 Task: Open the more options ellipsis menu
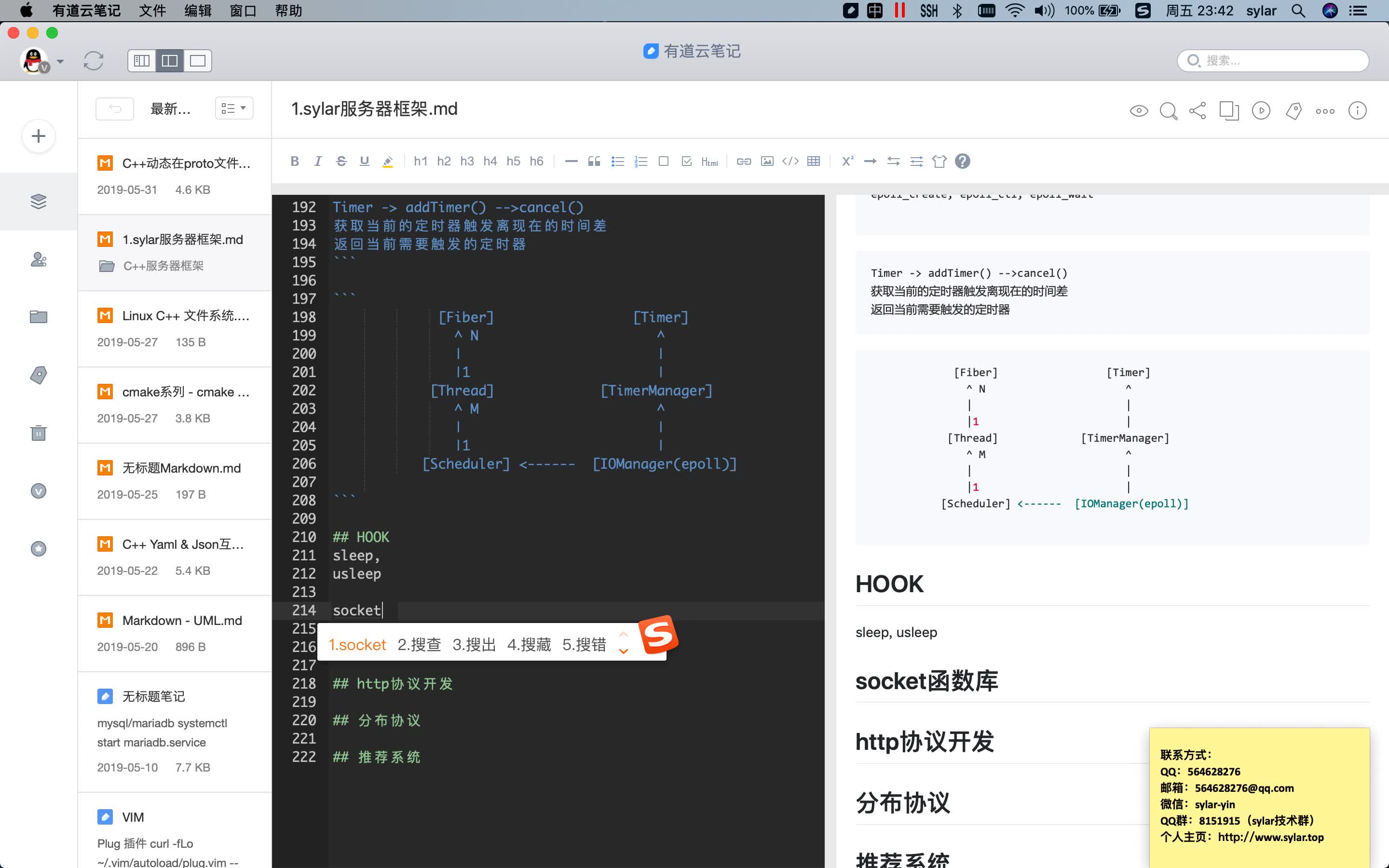[x=1325, y=111]
